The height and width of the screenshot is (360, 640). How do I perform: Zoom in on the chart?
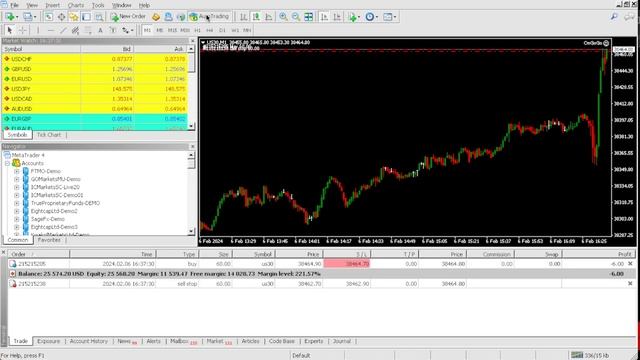click(283, 17)
